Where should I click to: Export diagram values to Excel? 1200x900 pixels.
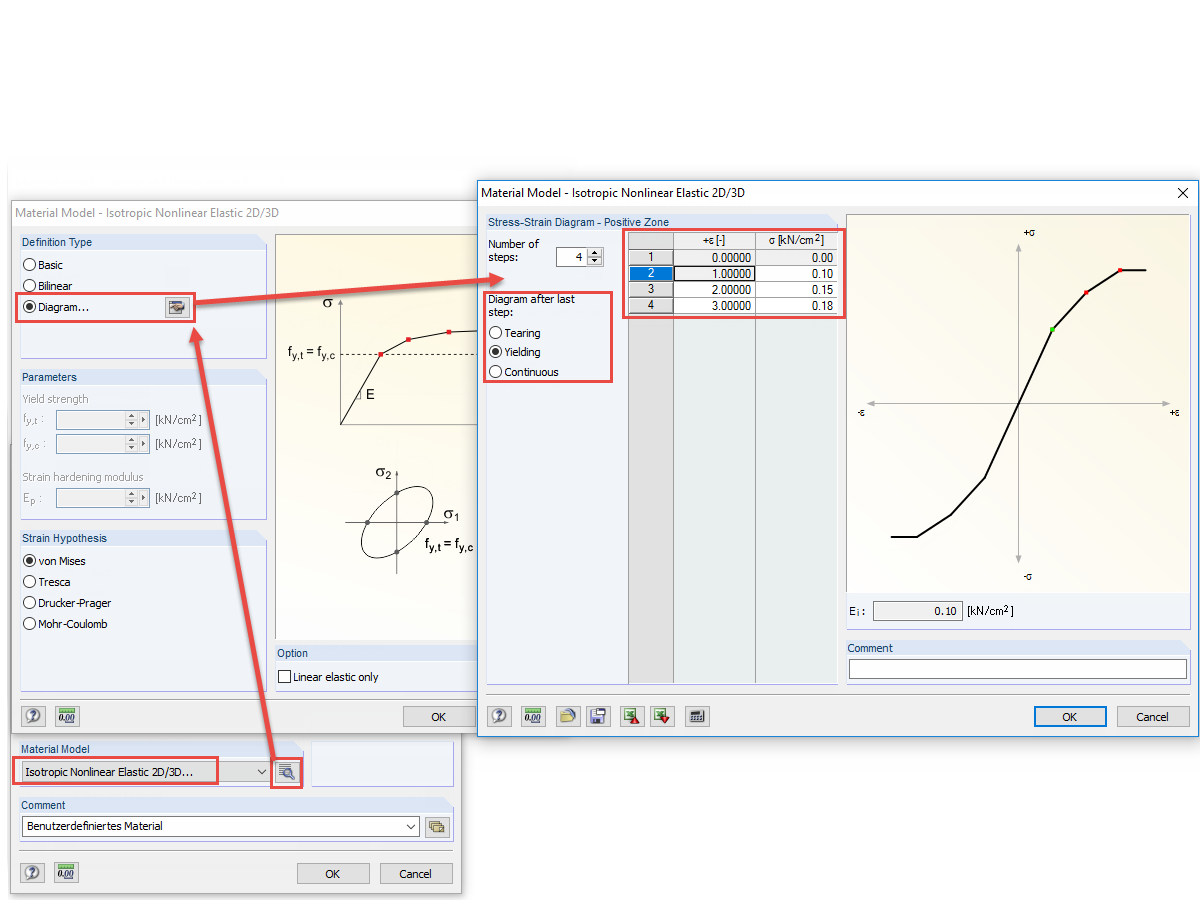point(662,716)
